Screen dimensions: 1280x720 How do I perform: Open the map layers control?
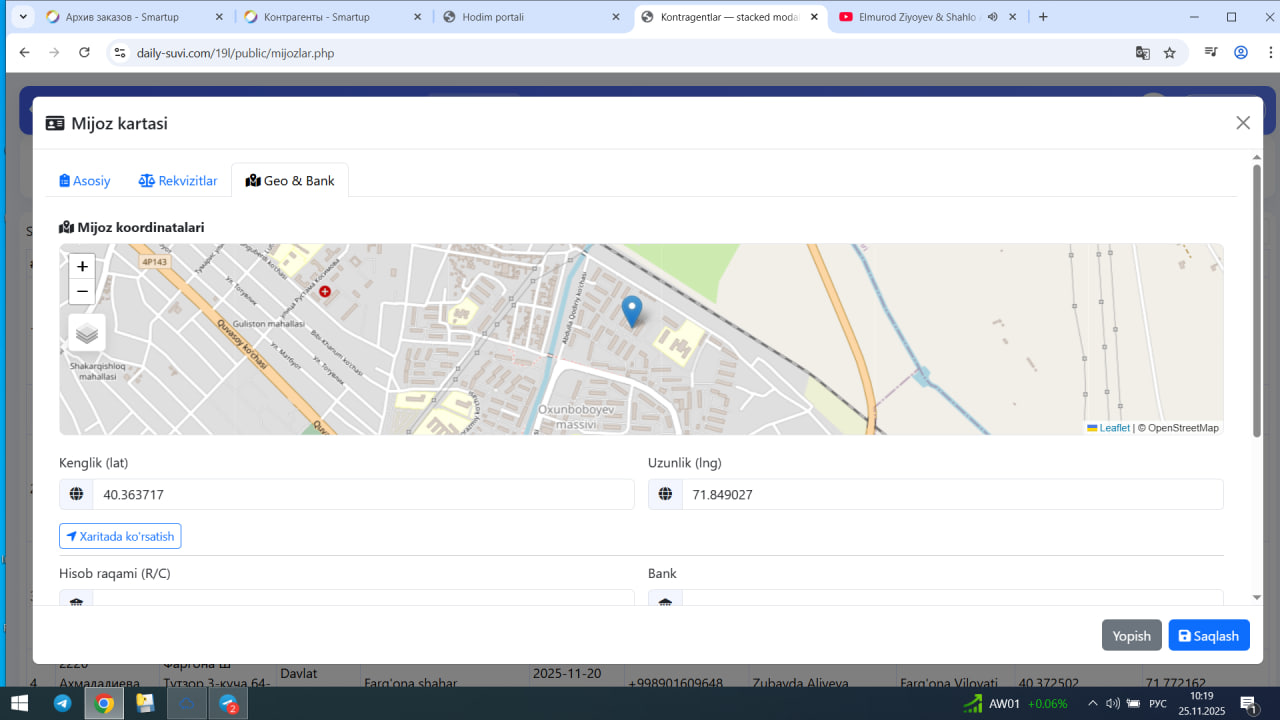coord(87,333)
